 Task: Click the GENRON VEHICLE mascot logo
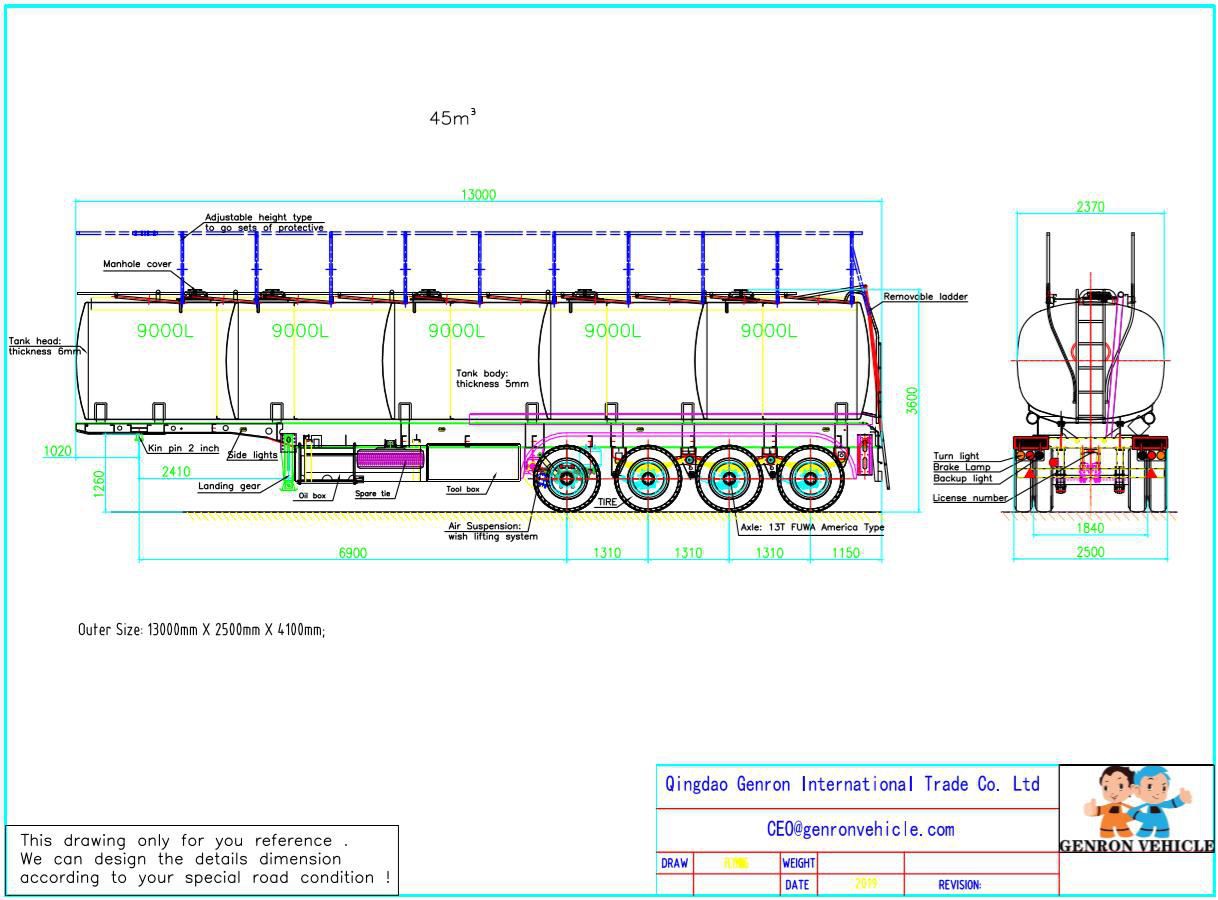click(x=1135, y=810)
